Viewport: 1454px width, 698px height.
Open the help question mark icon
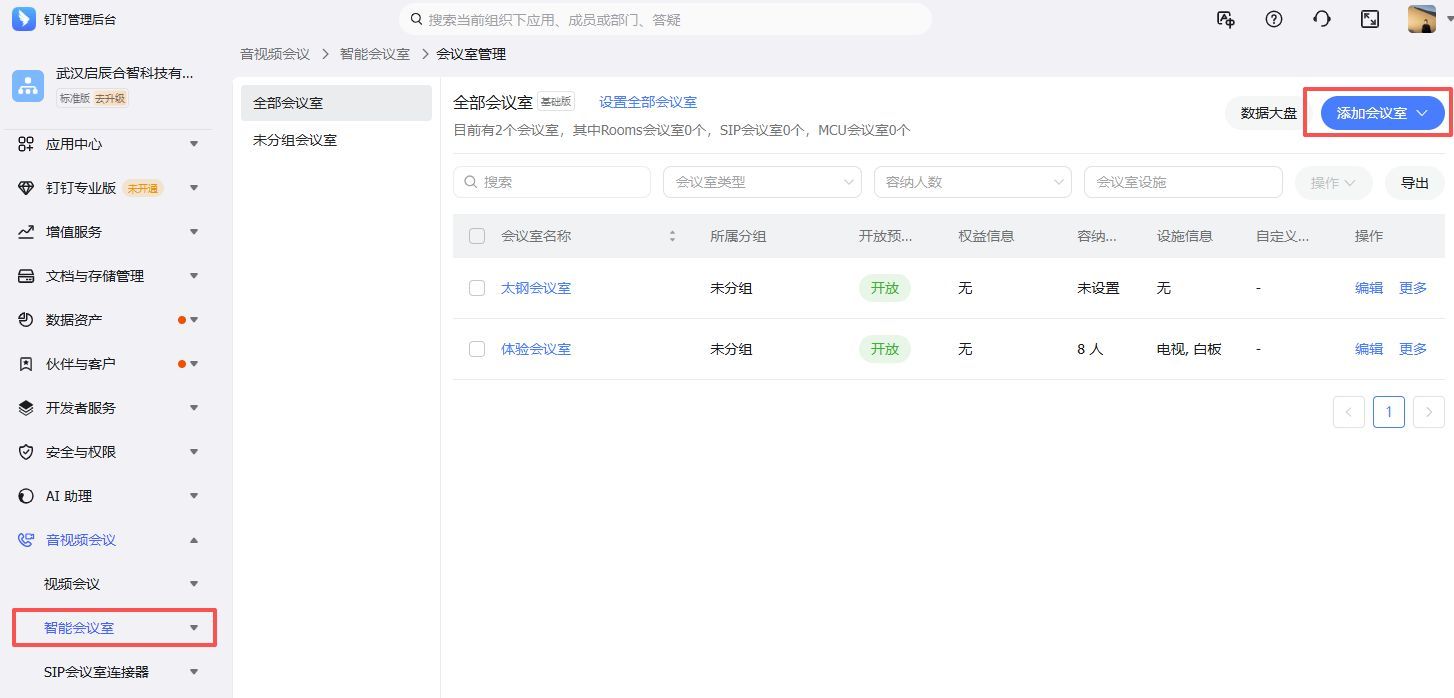click(1273, 19)
